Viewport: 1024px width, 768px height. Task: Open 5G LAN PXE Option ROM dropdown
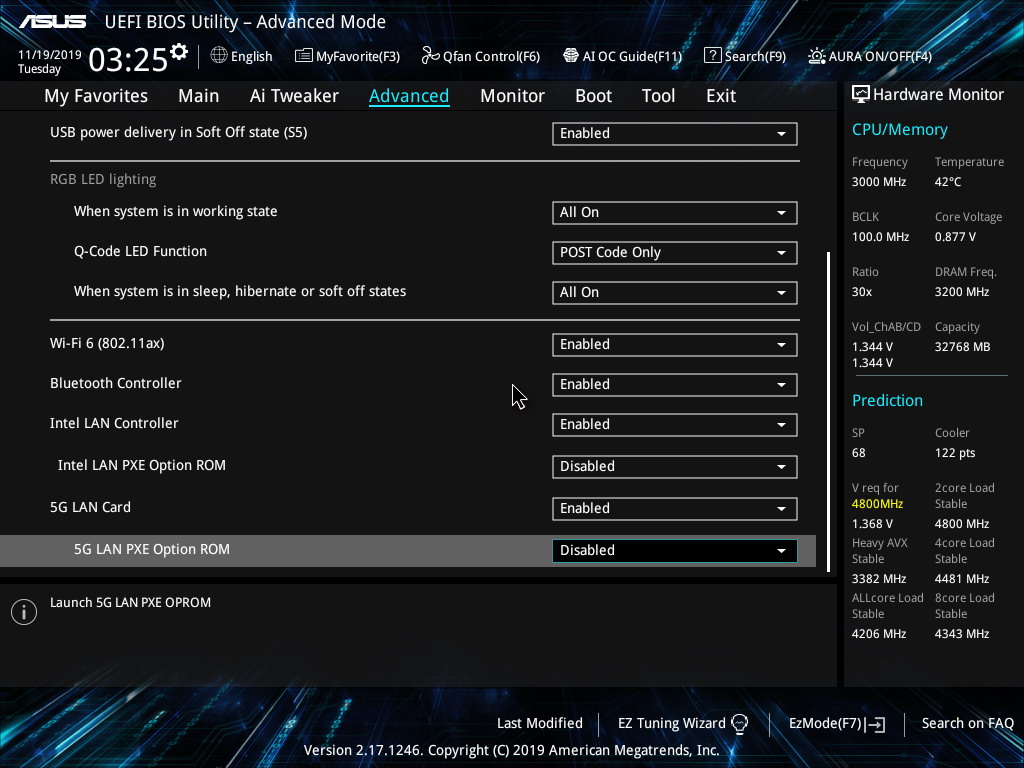[x=675, y=550]
